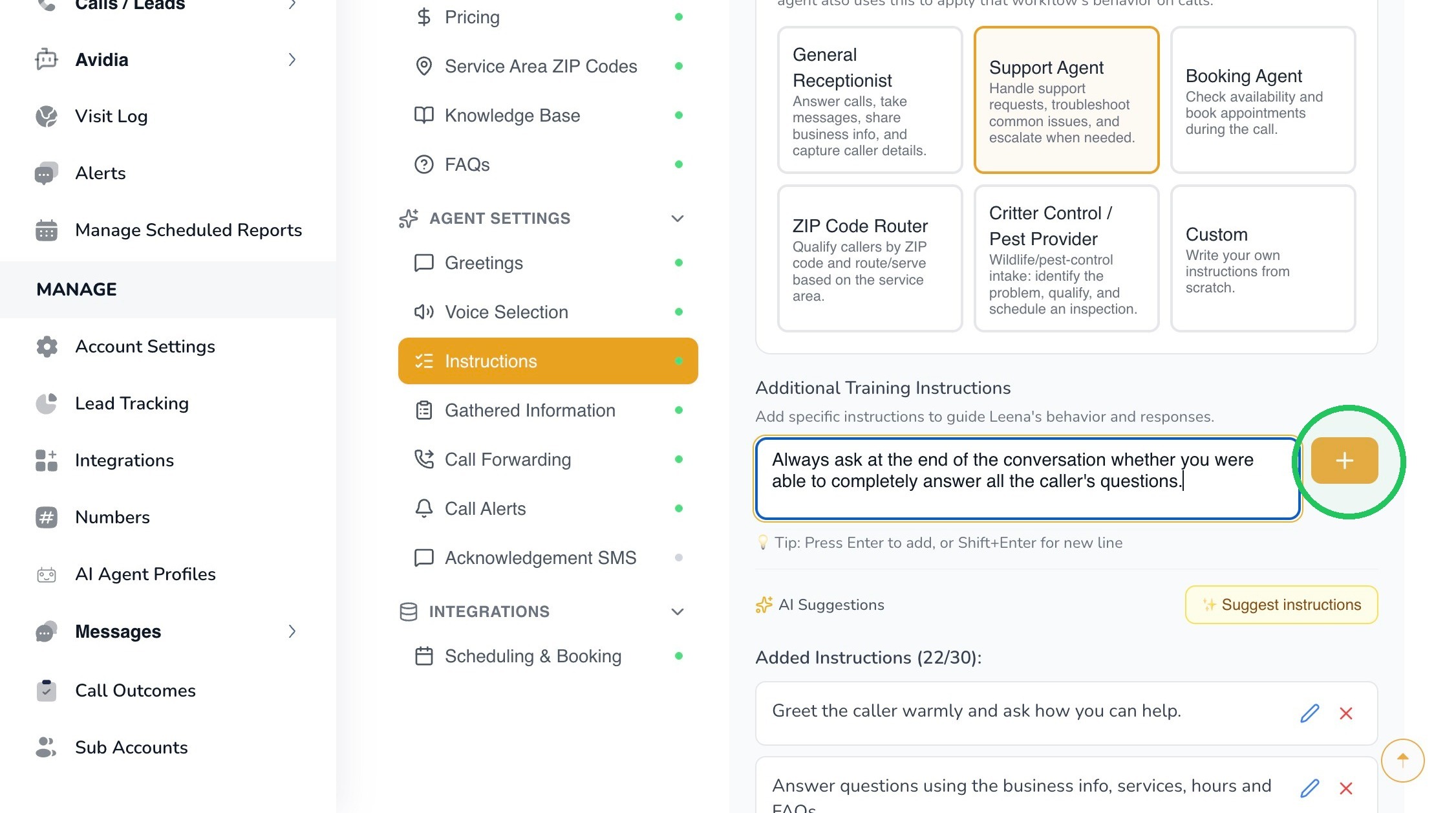Viewport: 1456px width, 813px height.
Task: Collapse the Integrations section chevron
Action: 677,612
